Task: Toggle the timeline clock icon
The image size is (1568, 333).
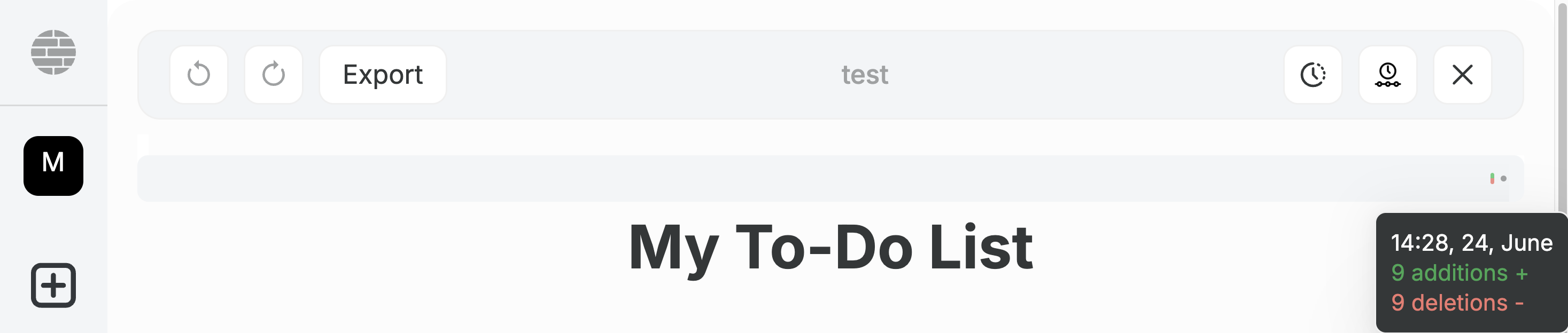Action: pyautogui.click(x=1387, y=75)
